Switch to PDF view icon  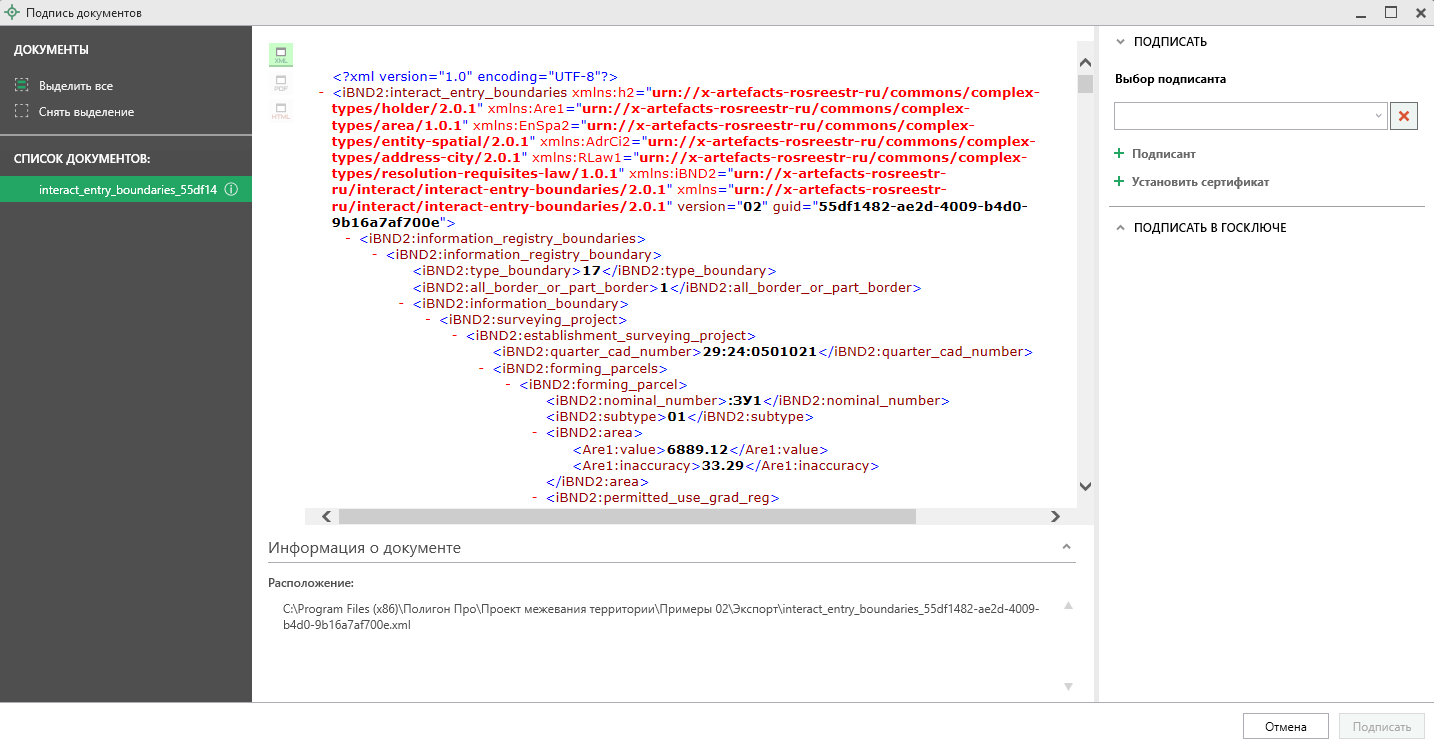281,83
